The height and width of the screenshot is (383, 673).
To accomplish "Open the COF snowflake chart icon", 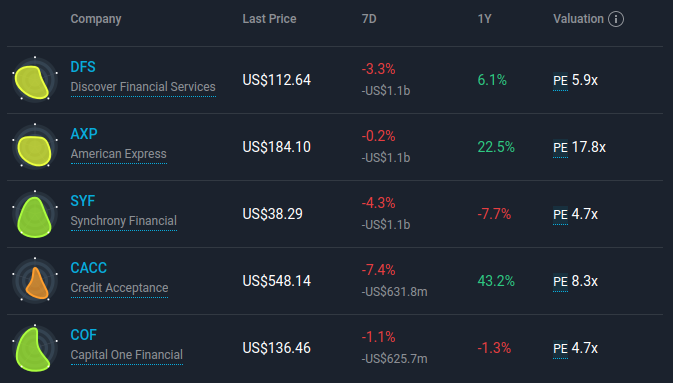I will click(x=35, y=348).
